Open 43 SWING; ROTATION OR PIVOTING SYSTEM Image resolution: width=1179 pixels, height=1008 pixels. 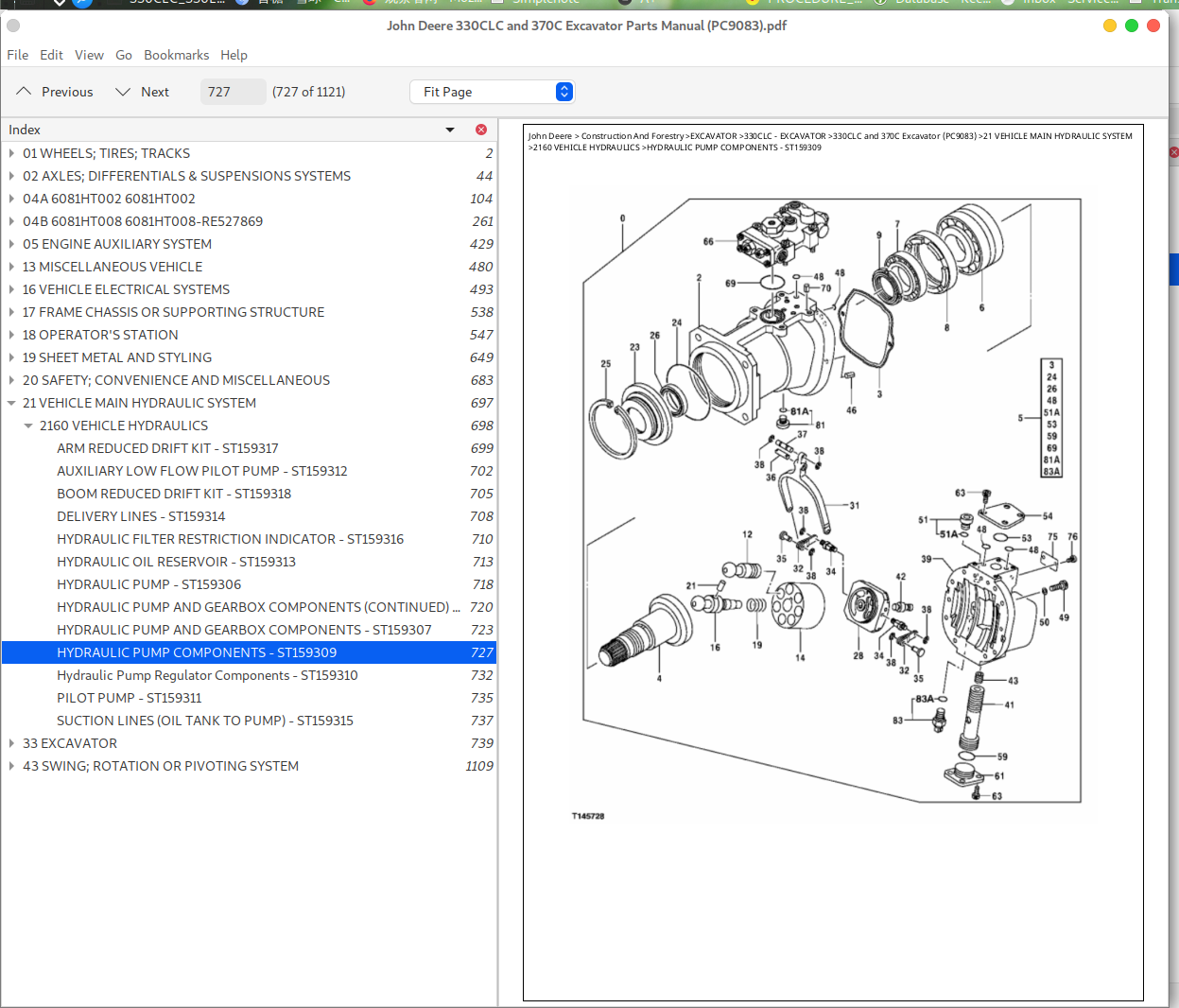[x=160, y=766]
